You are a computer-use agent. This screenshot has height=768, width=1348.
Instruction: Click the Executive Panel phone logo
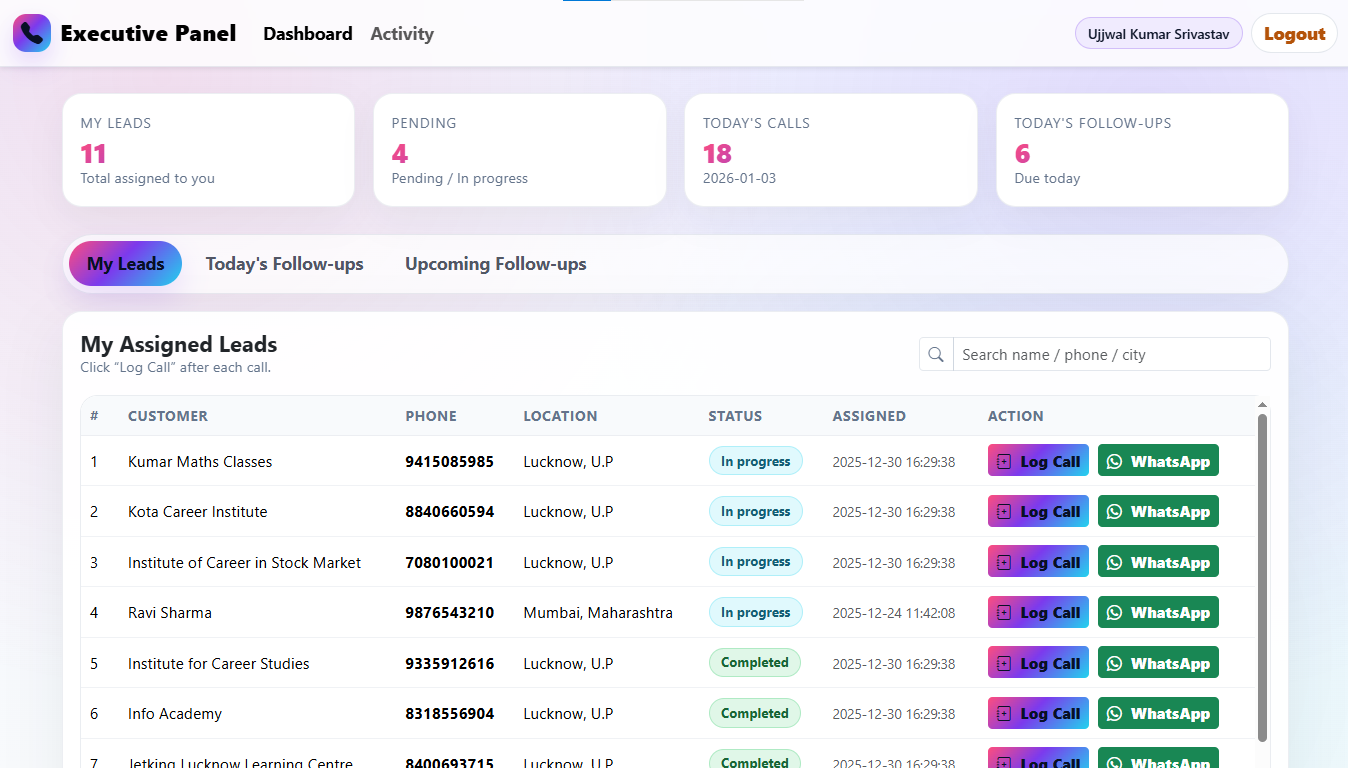32,33
